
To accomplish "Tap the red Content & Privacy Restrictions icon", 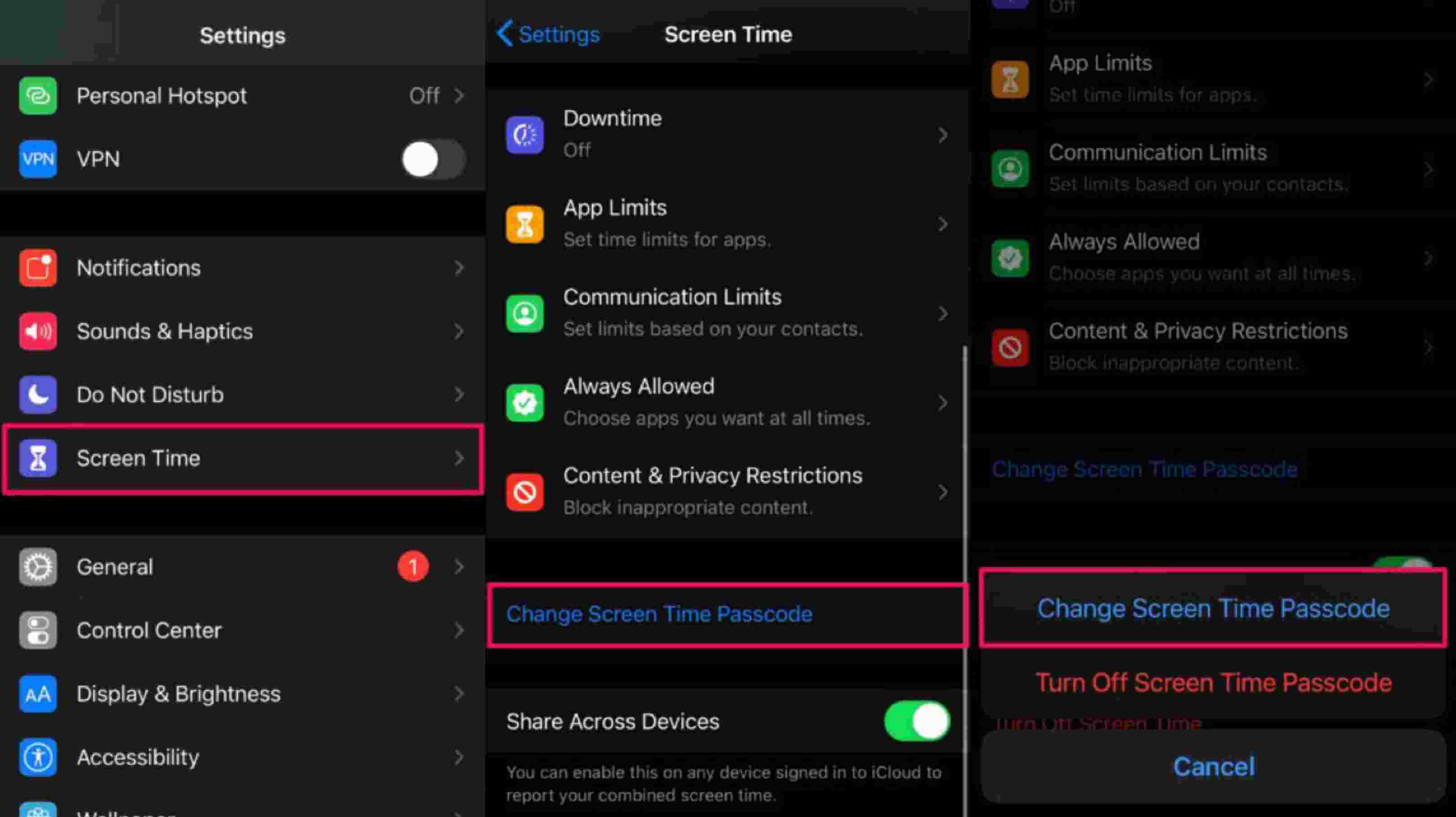I will click(525, 492).
